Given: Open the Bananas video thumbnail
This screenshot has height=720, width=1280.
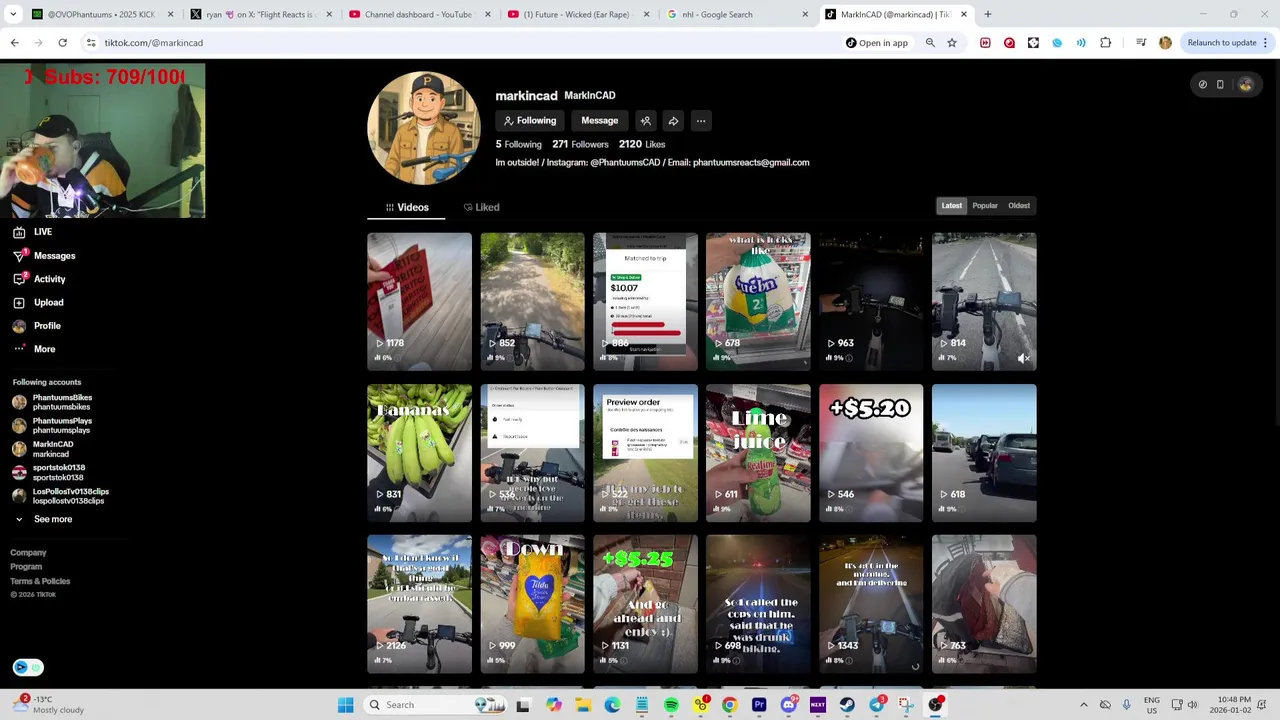Looking at the screenshot, I should pyautogui.click(x=419, y=453).
